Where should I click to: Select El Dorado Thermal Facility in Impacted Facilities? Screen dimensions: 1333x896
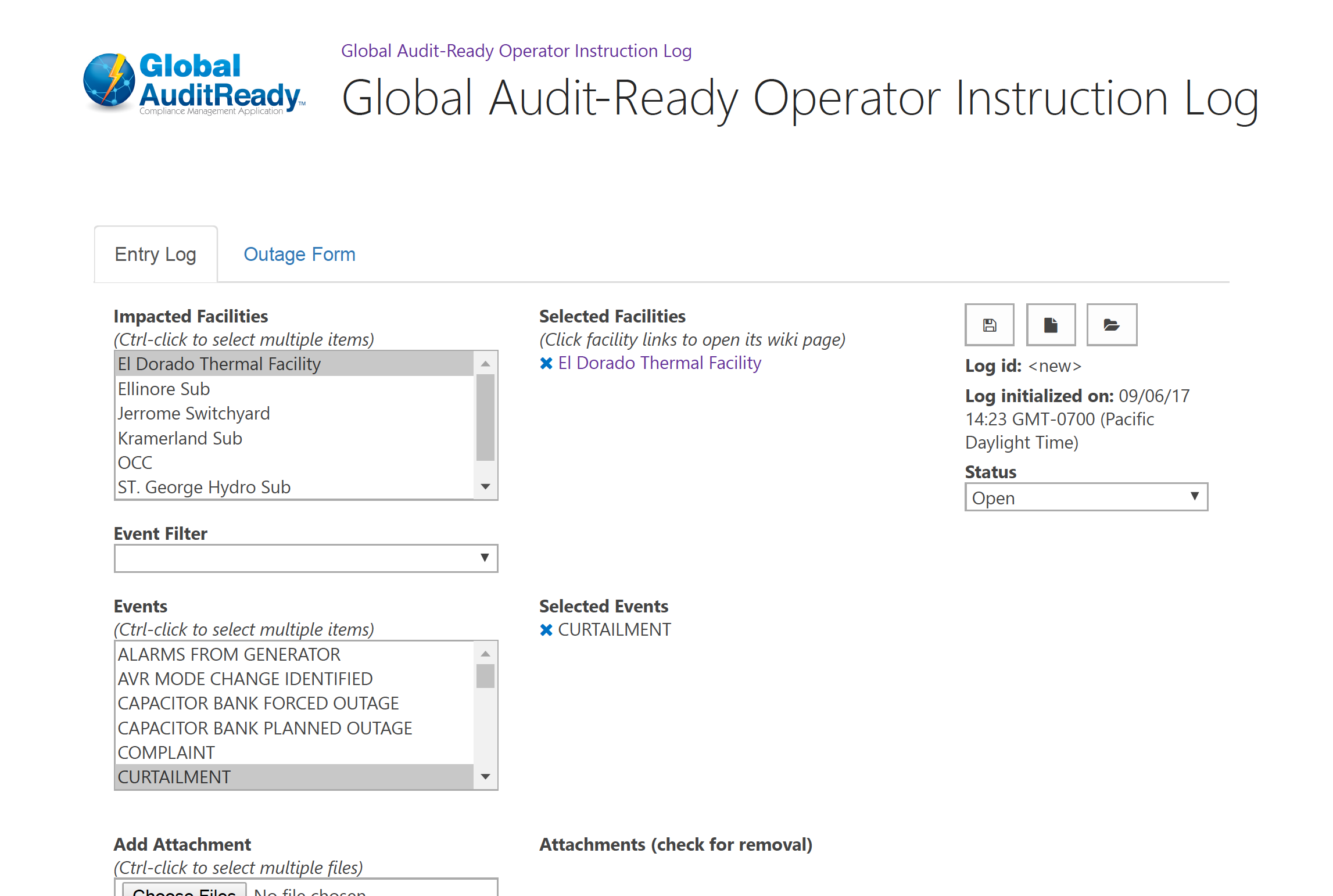tap(294, 364)
